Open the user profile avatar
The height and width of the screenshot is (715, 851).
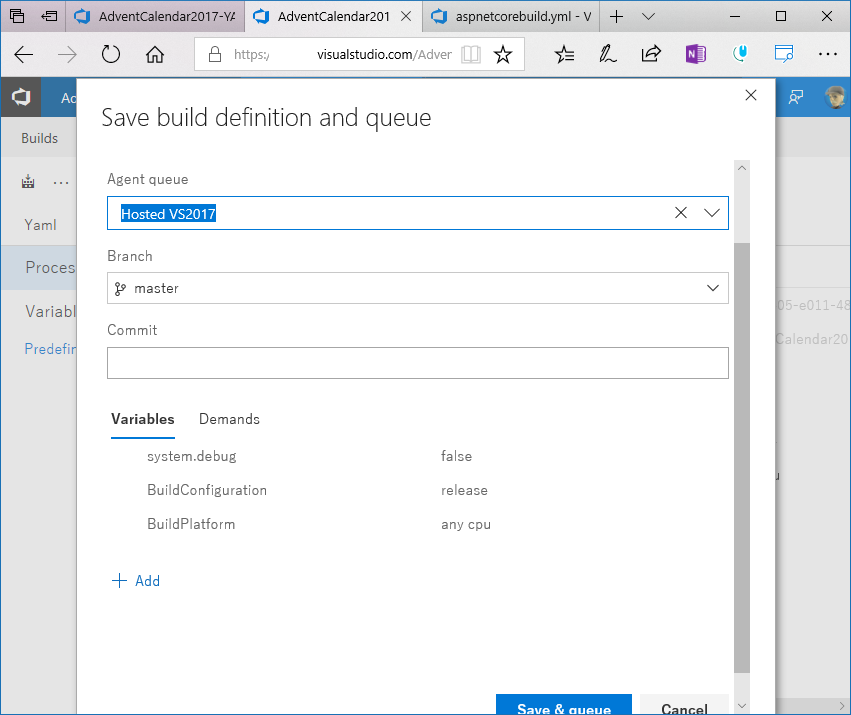point(835,98)
